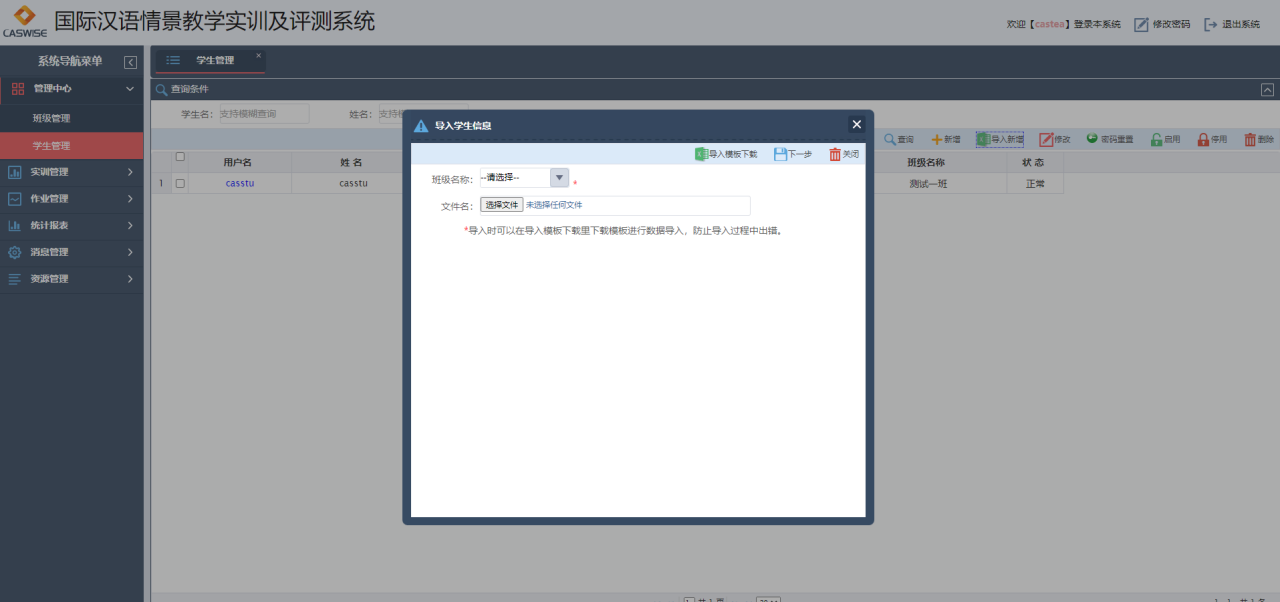Click the 导入模板下载 Excel template icon

[x=701, y=154]
